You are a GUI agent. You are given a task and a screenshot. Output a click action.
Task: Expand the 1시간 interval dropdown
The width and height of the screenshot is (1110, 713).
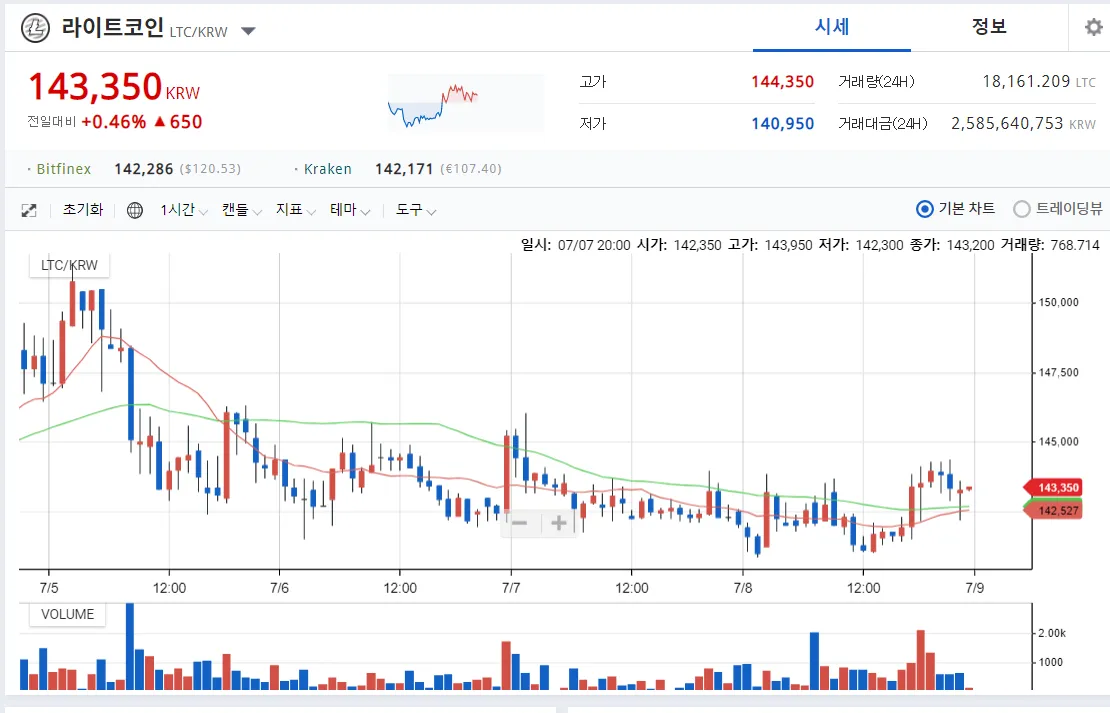[184, 210]
